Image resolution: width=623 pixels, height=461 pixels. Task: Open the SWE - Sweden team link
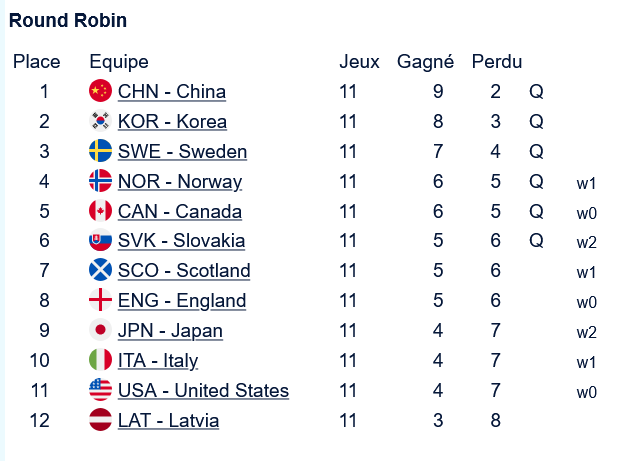tap(182, 152)
